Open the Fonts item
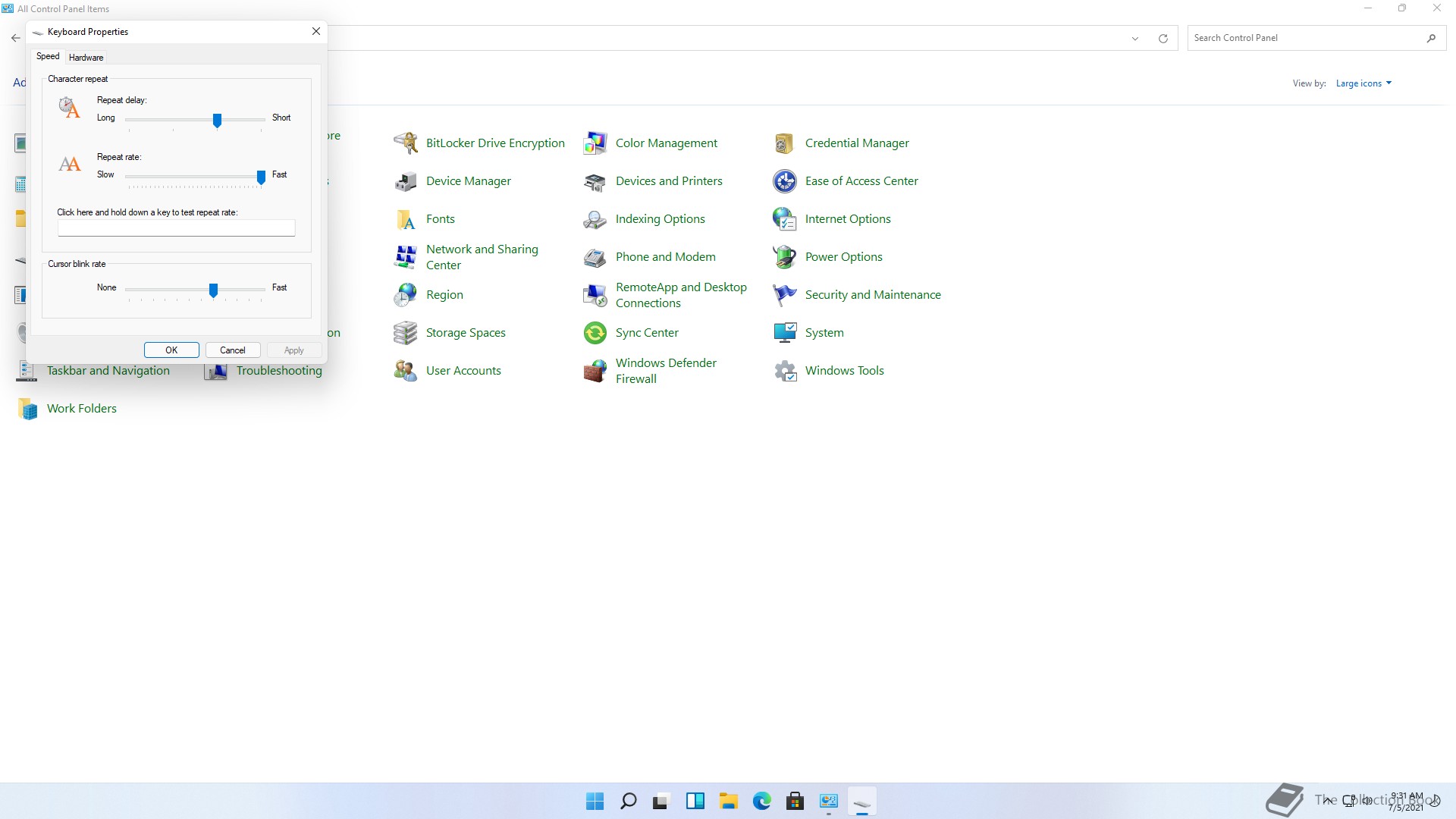This screenshot has height=819, width=1456. point(440,218)
